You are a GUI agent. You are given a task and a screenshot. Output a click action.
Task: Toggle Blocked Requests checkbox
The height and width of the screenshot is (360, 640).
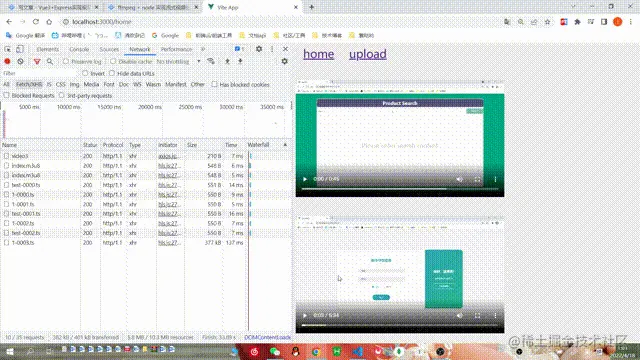click(x=6, y=95)
